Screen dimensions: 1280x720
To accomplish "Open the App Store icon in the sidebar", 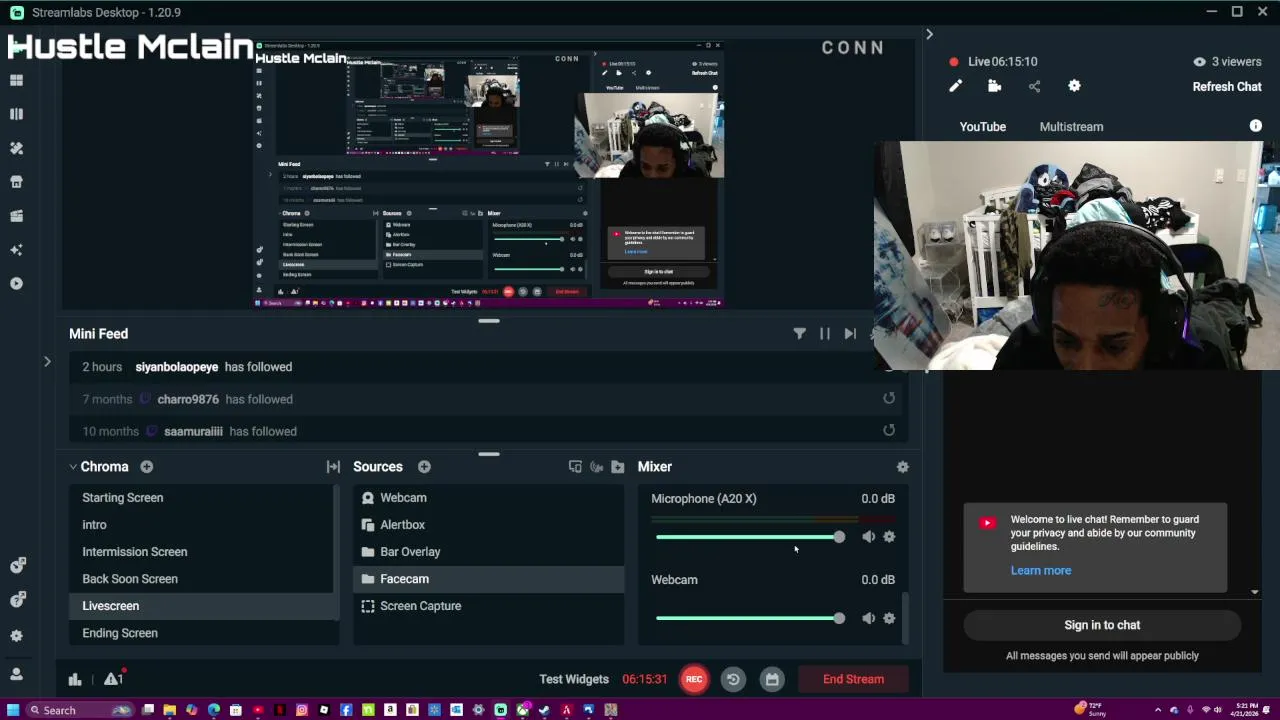I will pyautogui.click(x=16, y=182).
